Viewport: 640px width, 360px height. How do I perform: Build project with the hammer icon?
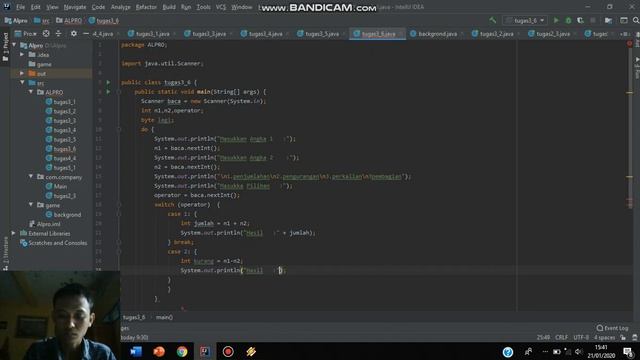pos(493,20)
